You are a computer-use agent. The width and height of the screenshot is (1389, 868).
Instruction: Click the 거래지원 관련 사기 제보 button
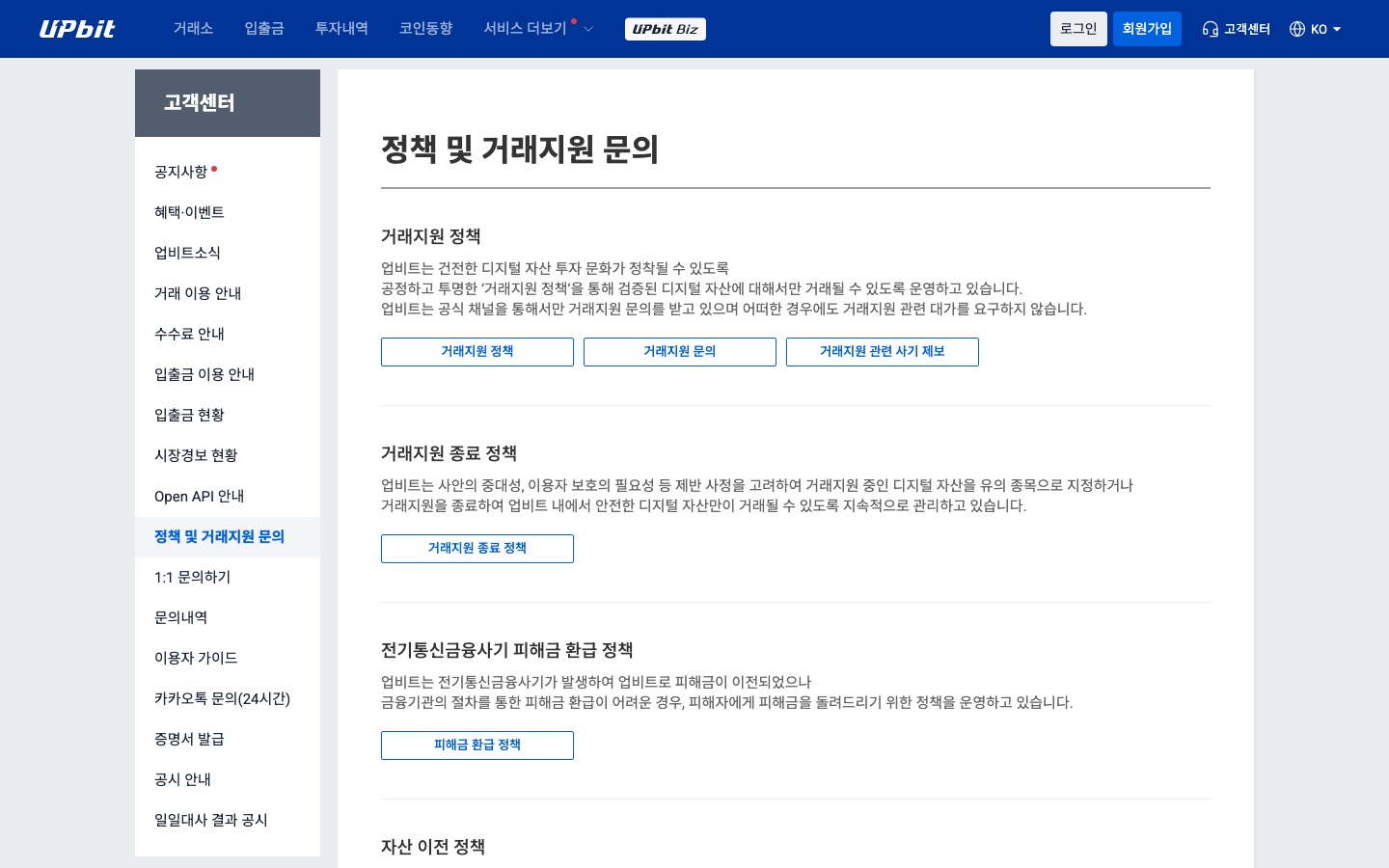[883, 352]
